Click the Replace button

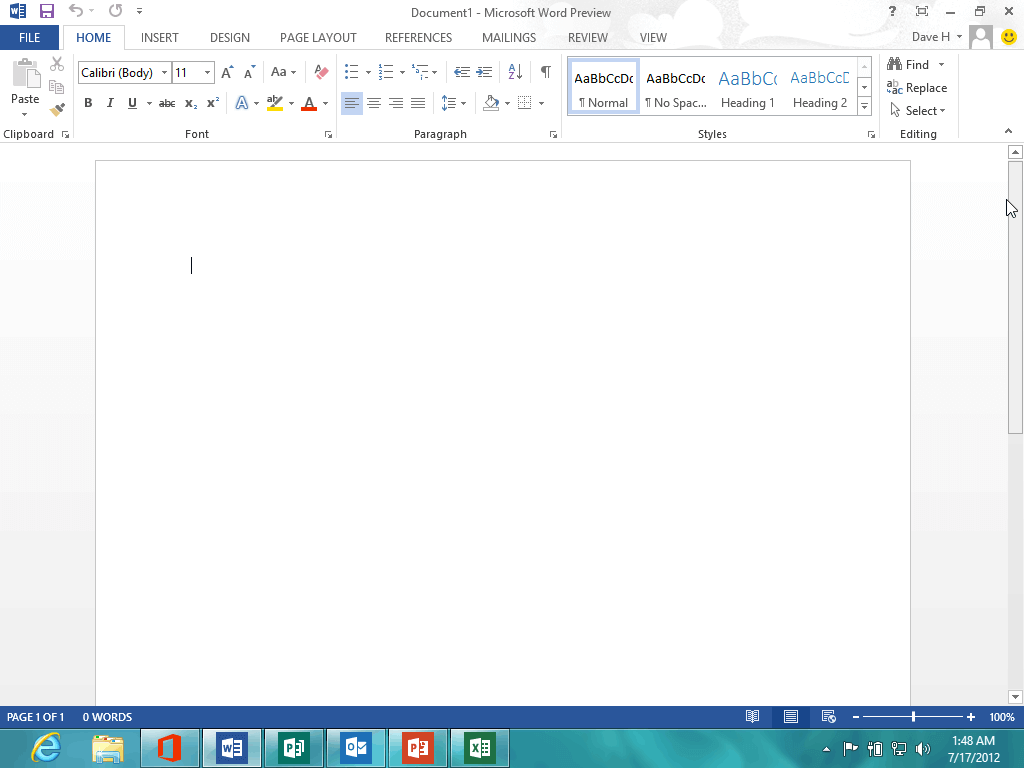pos(917,88)
